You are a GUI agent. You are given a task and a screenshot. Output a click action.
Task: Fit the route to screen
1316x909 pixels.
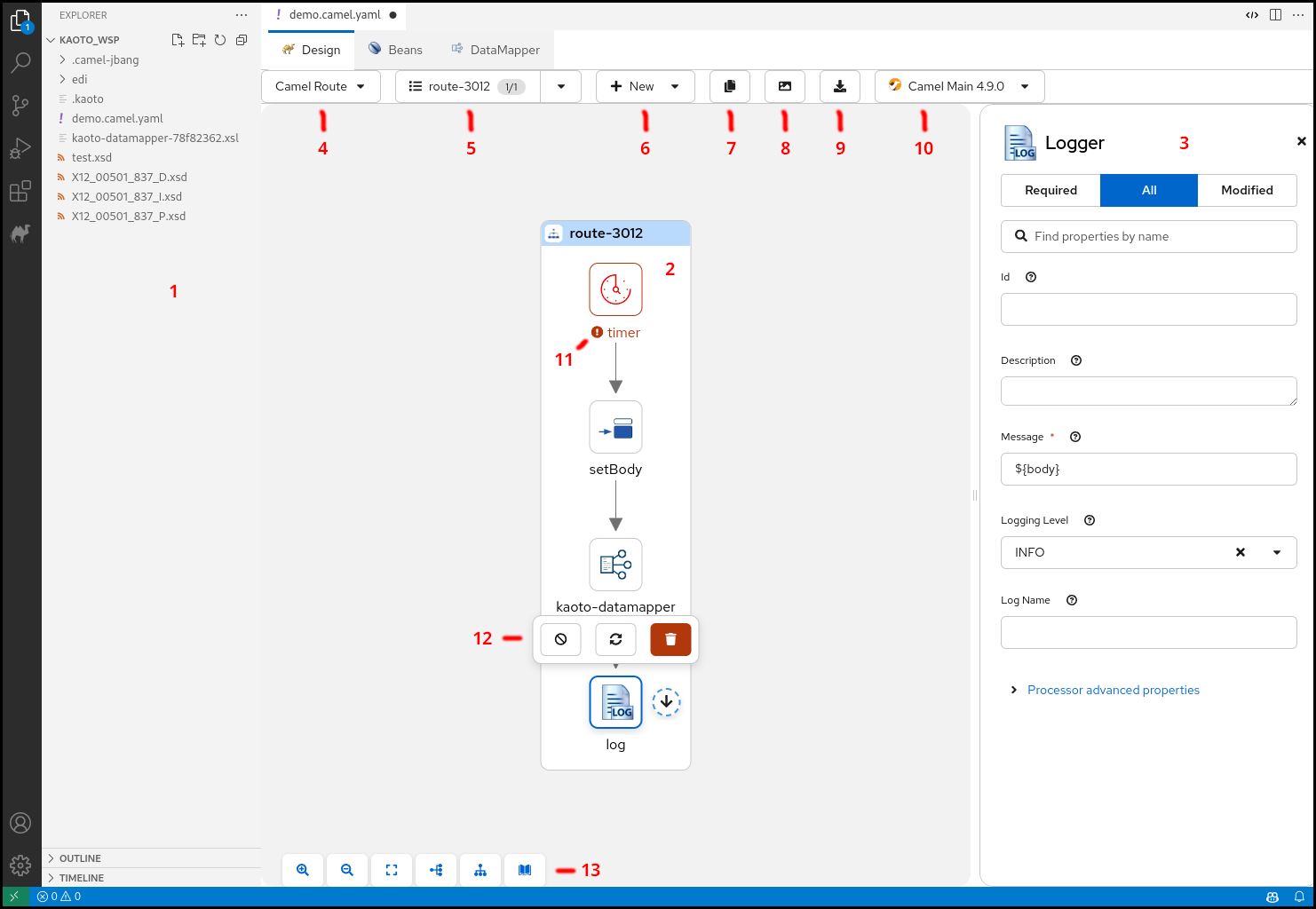point(392,870)
